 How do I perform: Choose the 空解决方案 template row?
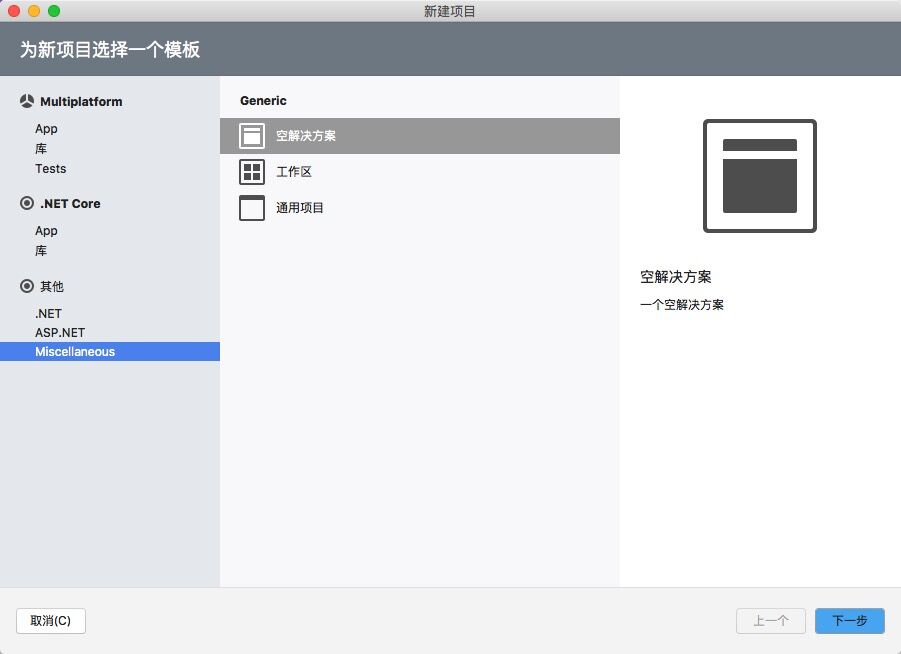[x=419, y=136]
